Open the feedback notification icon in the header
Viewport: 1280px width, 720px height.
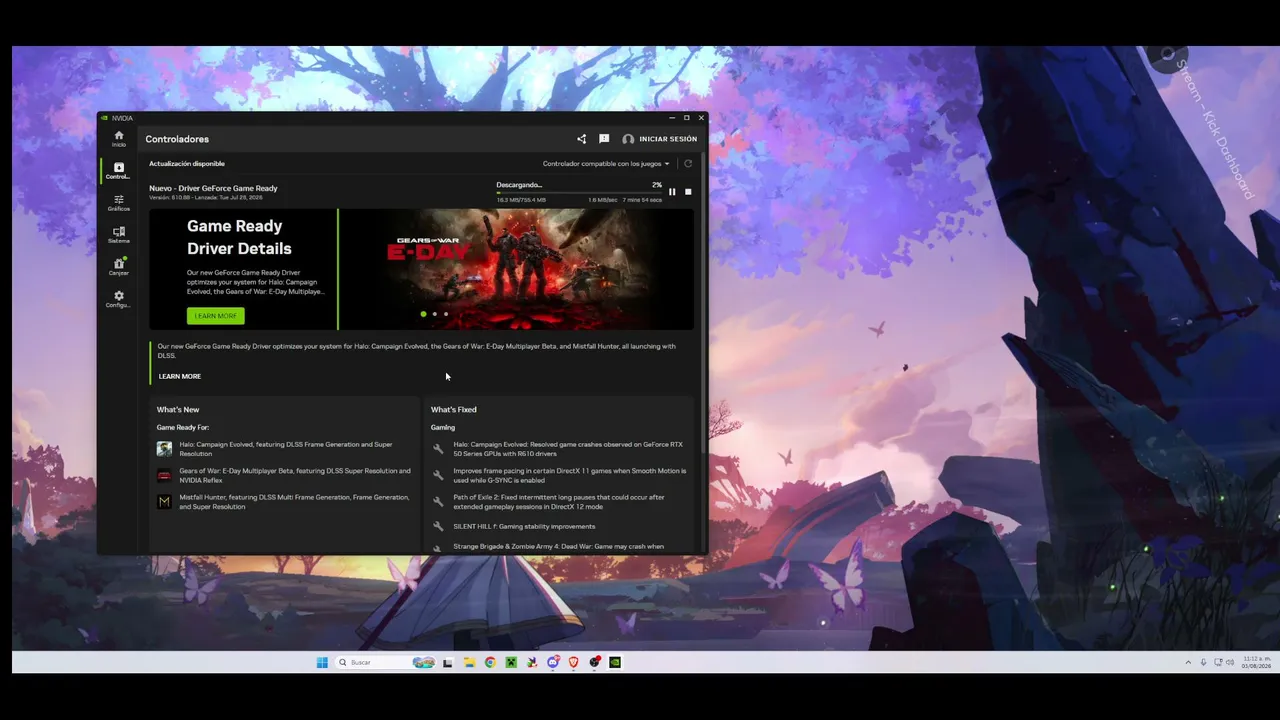[x=604, y=139]
